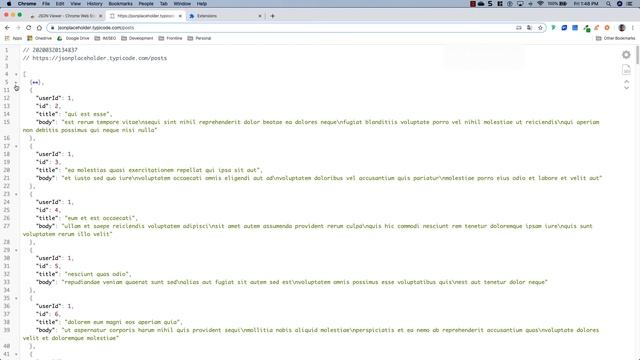640x360 pixels.
Task: Open the Apps bookmark shortcut
Action: tap(13, 38)
